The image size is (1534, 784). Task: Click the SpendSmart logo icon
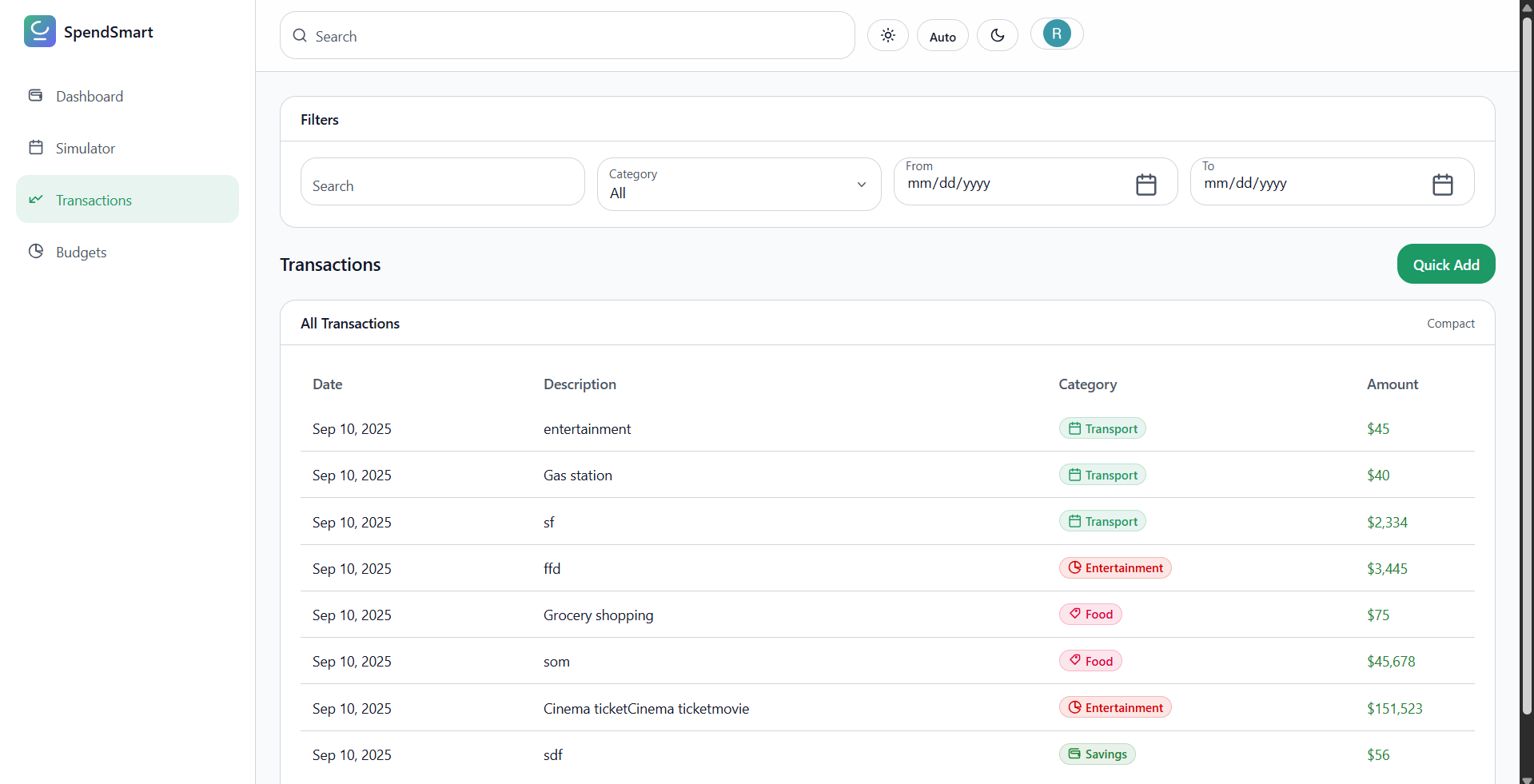click(39, 31)
